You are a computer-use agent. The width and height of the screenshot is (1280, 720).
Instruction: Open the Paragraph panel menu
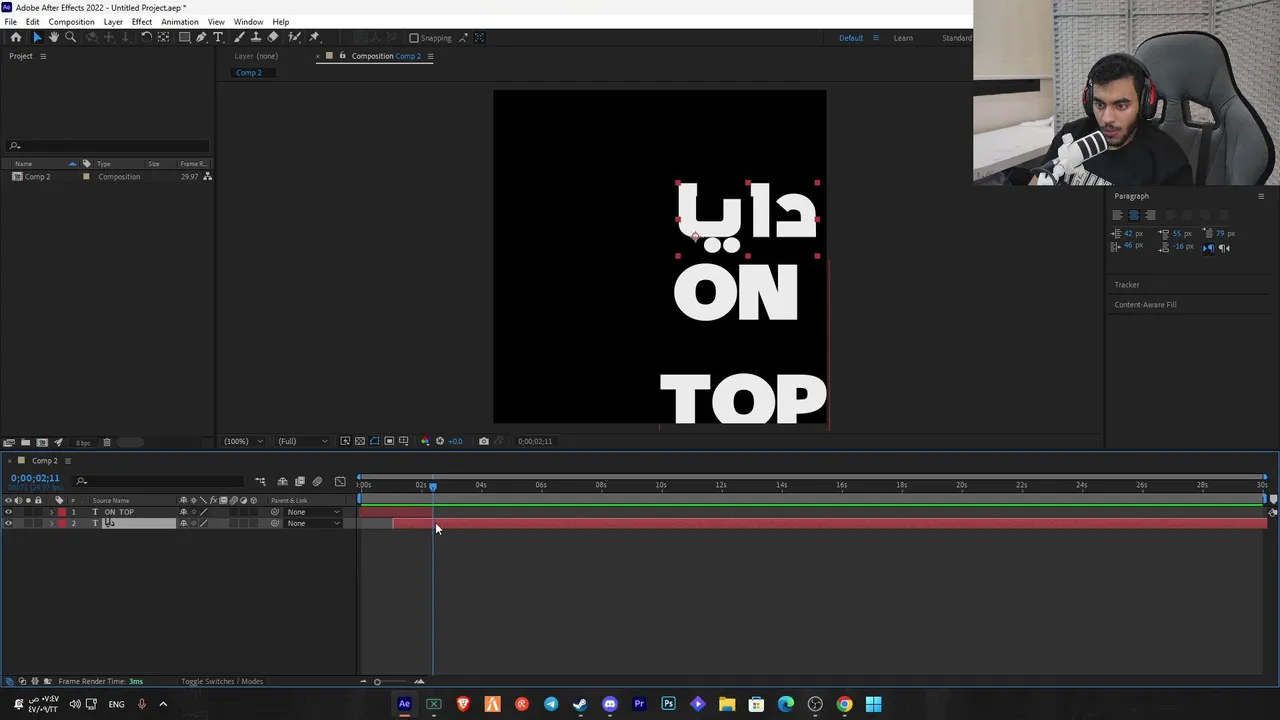[1260, 196]
